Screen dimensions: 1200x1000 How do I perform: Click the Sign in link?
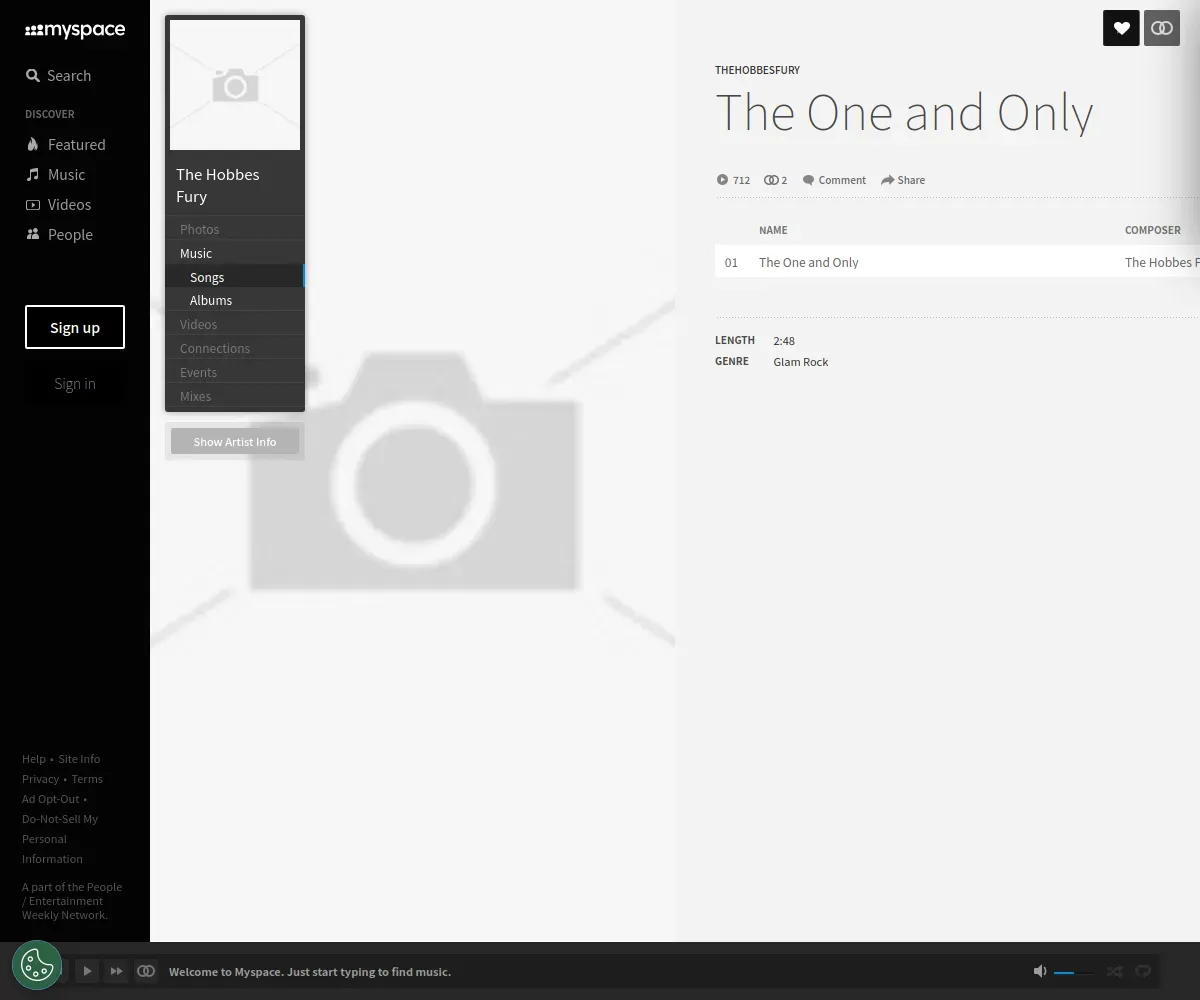[75, 384]
